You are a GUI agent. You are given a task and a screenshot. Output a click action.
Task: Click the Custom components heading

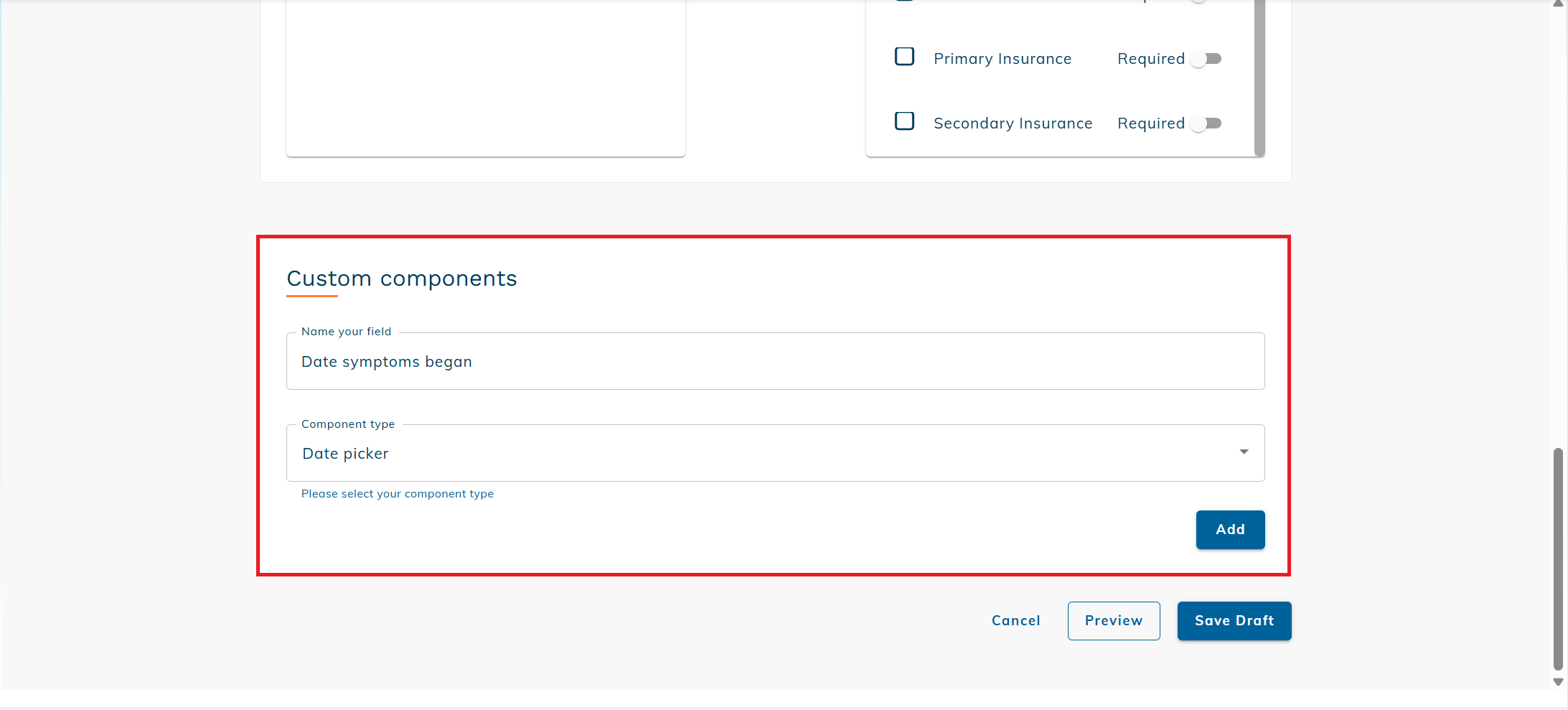pyautogui.click(x=401, y=279)
